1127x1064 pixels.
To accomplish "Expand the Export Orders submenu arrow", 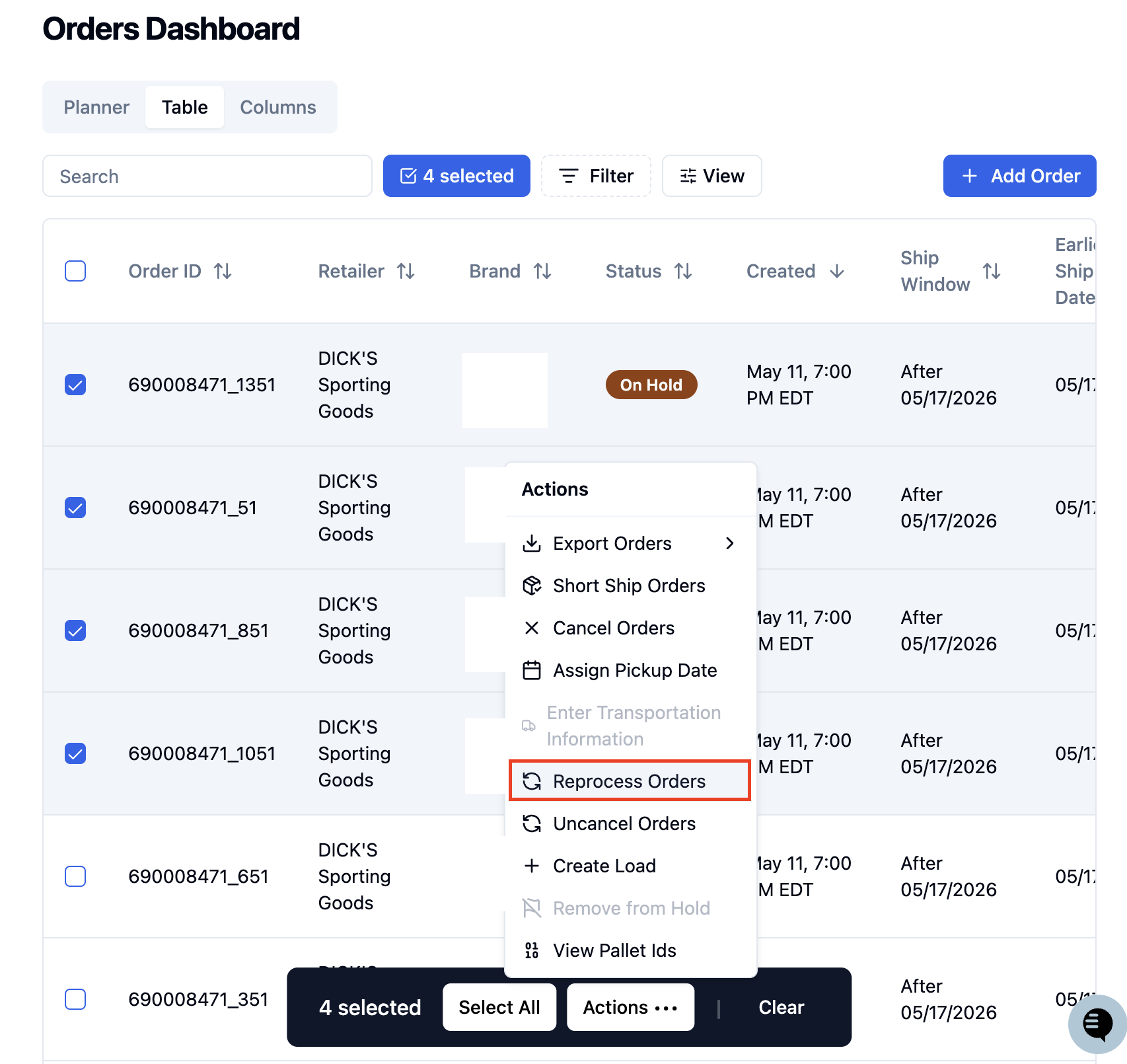I will coord(730,543).
